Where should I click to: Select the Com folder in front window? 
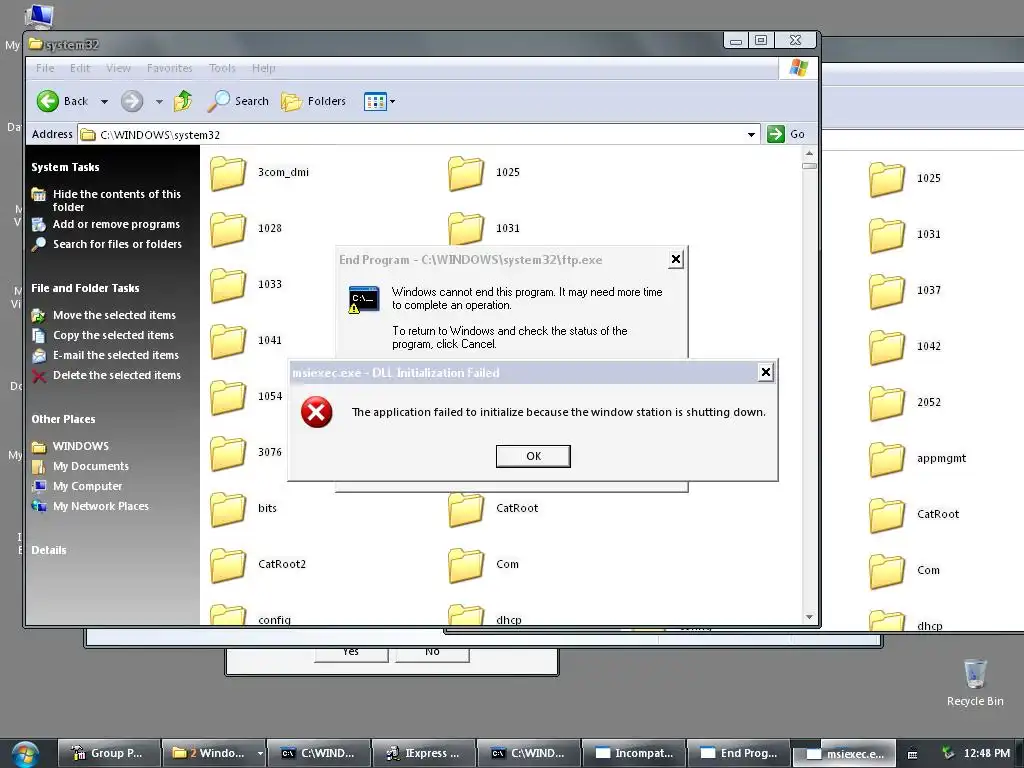(x=466, y=565)
